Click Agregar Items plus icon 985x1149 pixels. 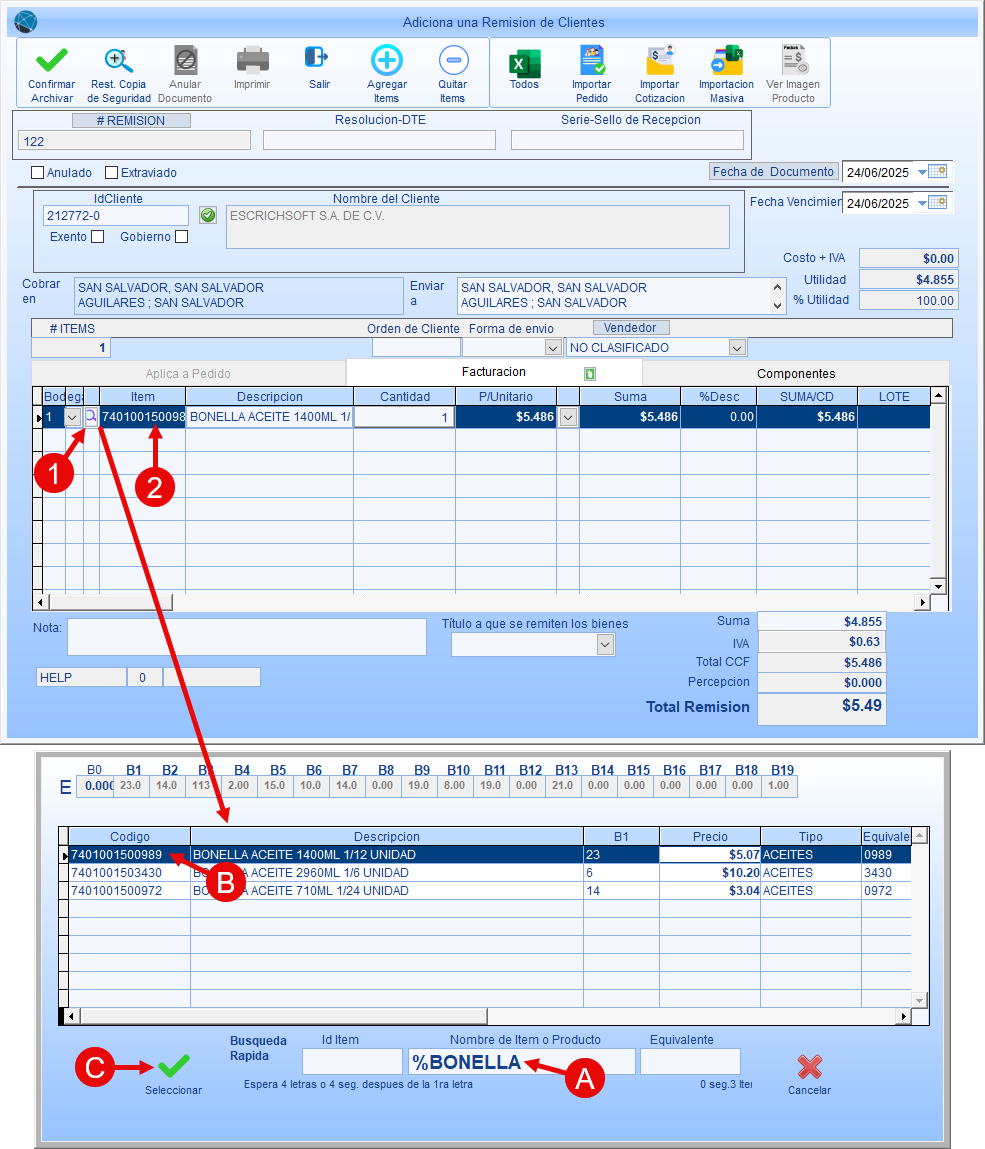[387, 60]
